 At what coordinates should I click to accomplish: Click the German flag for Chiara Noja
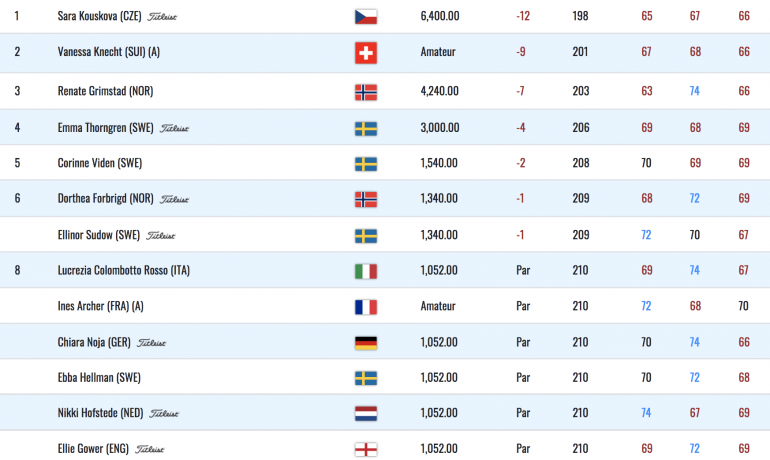[x=366, y=343]
